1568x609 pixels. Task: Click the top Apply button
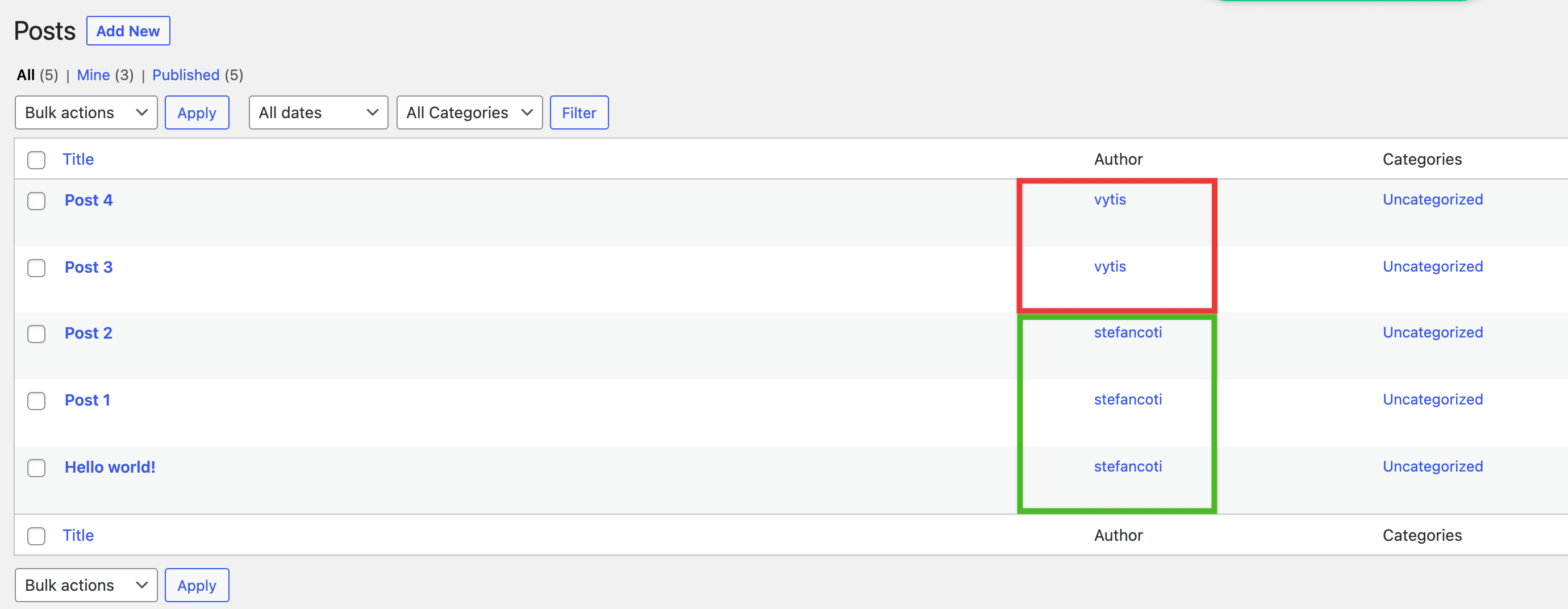[x=197, y=112]
